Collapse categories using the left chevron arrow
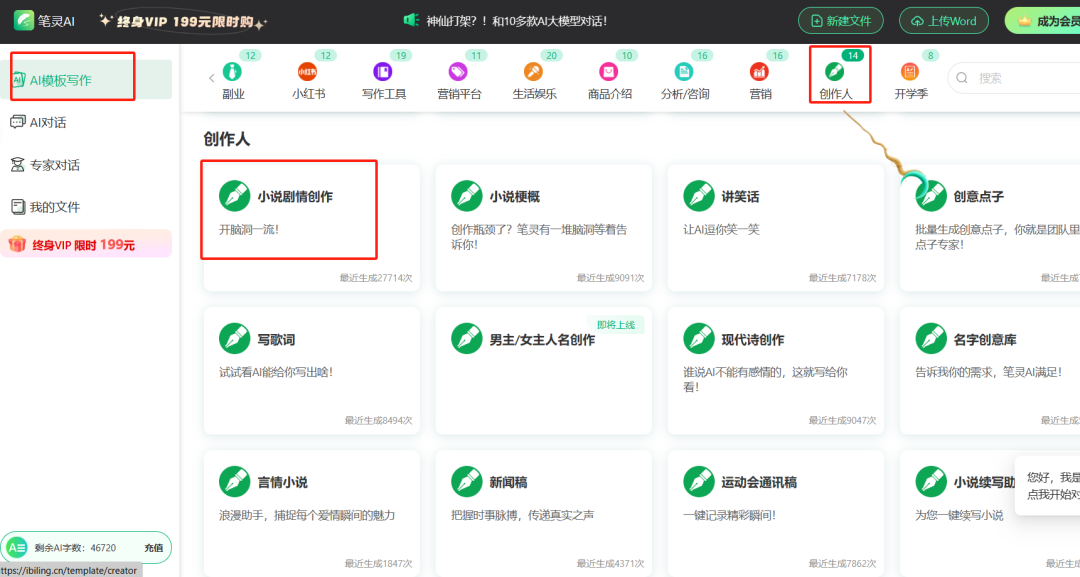This screenshot has width=1080, height=577. (211, 77)
